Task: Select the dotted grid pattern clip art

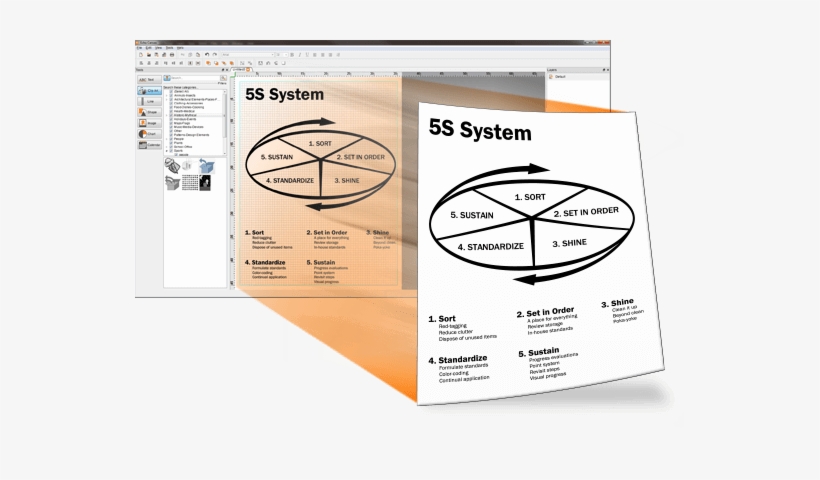Action: pyautogui.click(x=190, y=182)
